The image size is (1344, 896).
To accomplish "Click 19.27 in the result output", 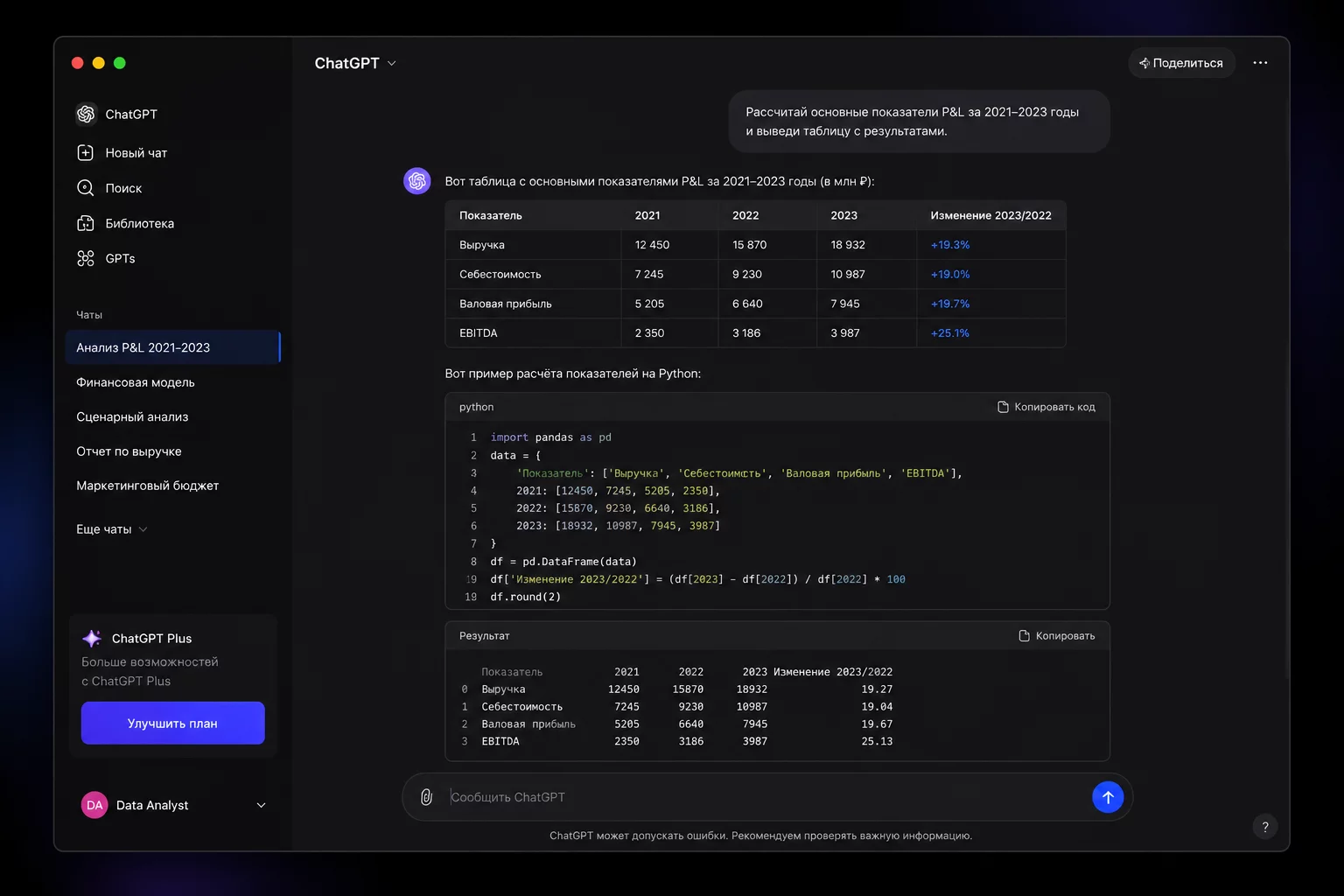I will 877,689.
